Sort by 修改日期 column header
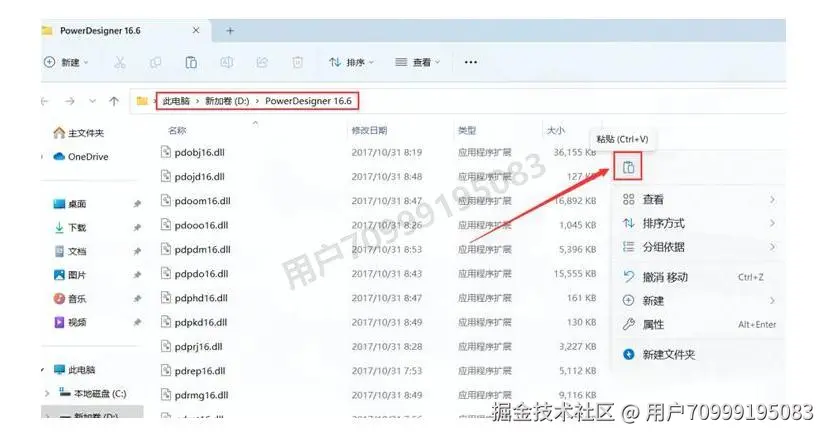Image resolution: width=828 pixels, height=438 pixels. (x=369, y=130)
